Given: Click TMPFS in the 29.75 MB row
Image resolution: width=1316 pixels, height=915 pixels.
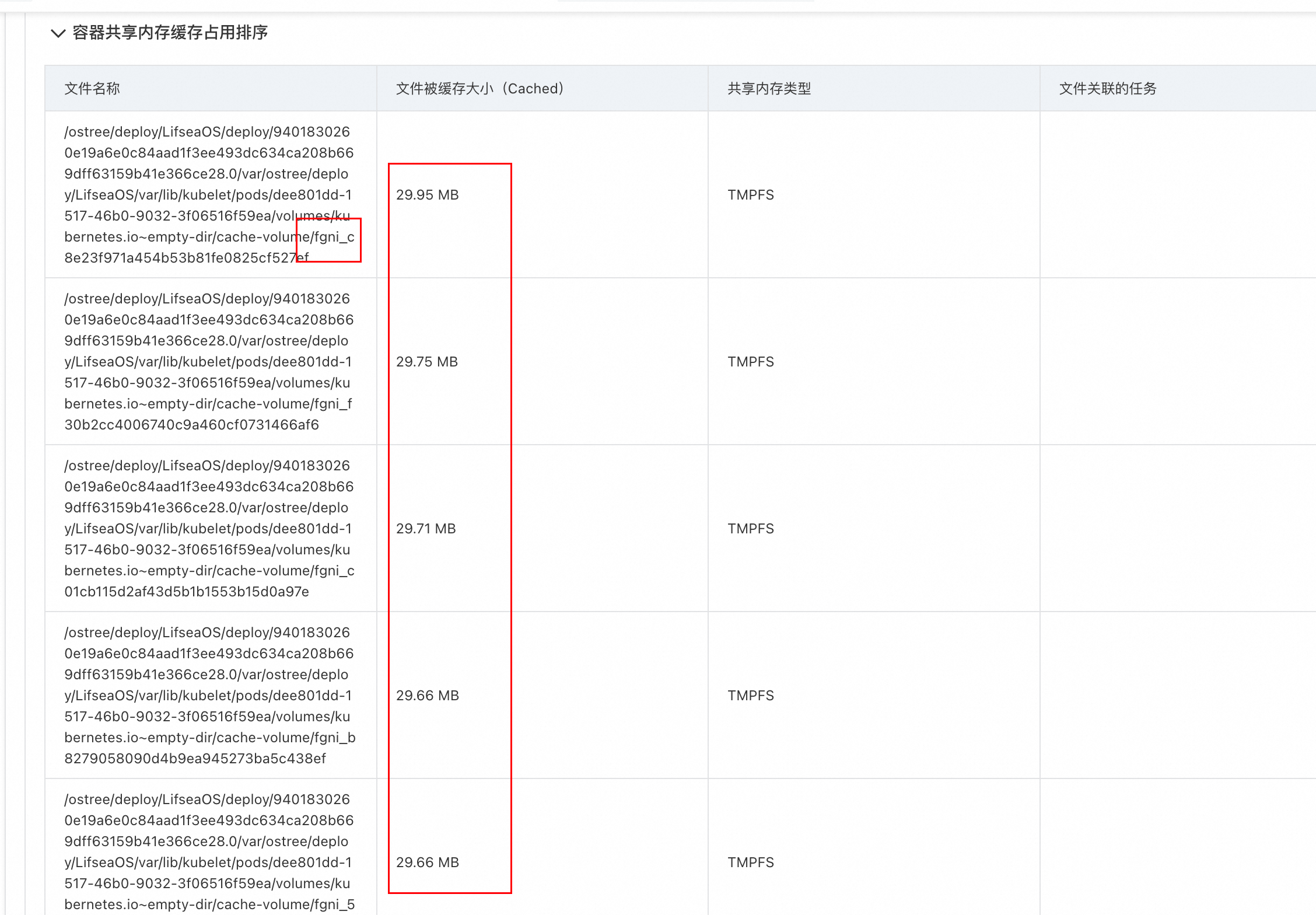Looking at the screenshot, I should 751,362.
